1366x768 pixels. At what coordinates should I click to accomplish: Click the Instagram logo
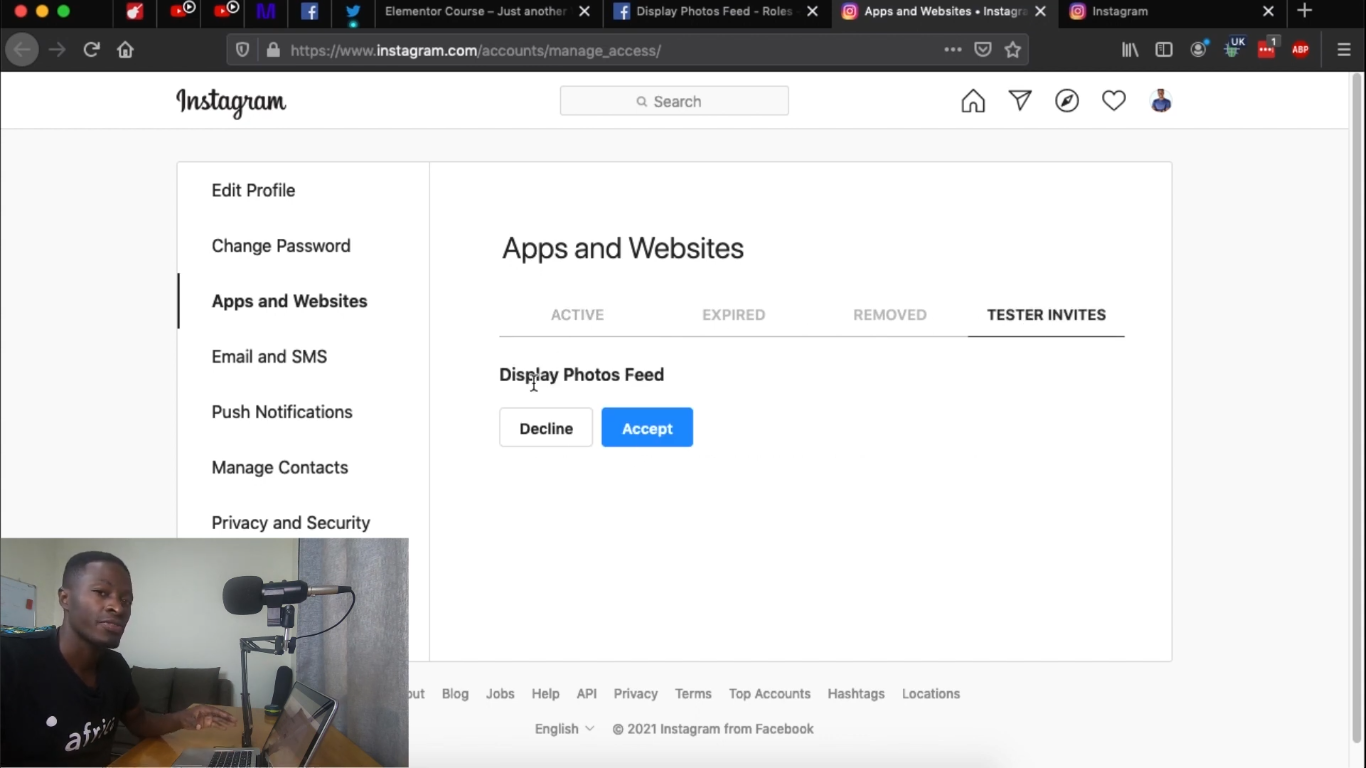point(231,102)
